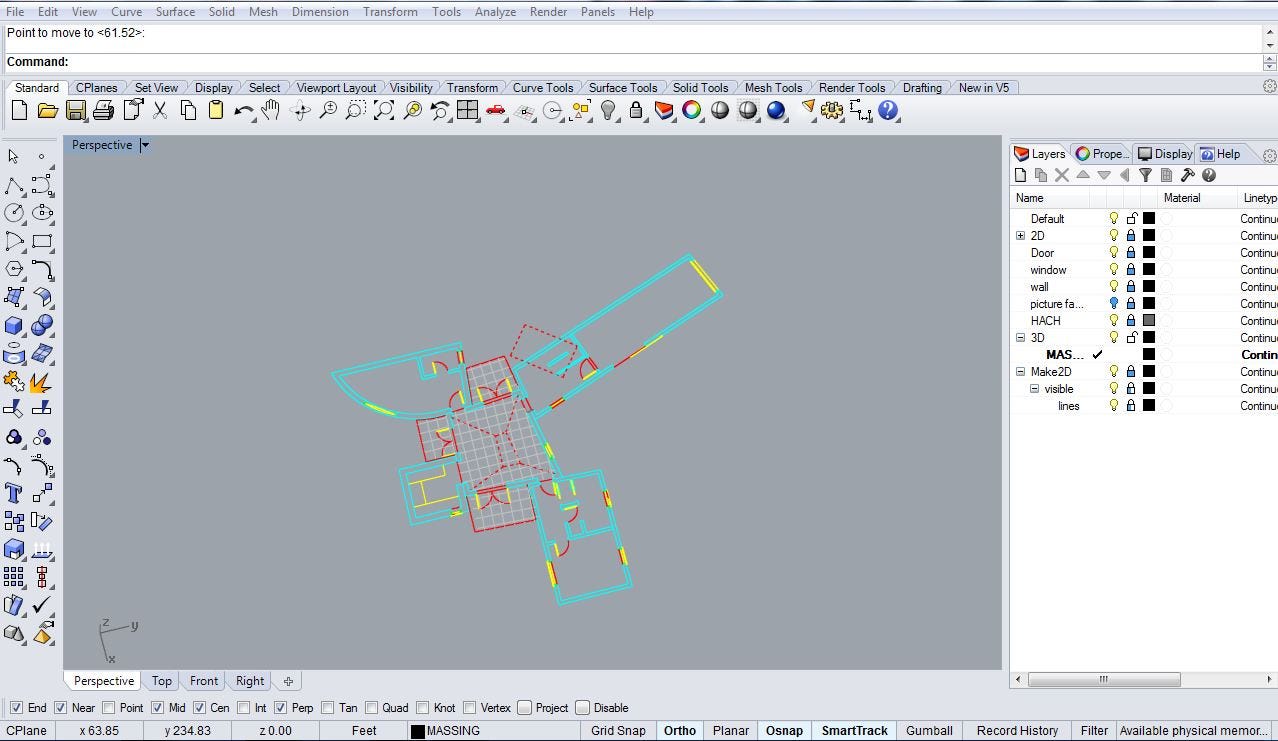1278x741 pixels.
Task: Collapse the 3D layer tree node
Action: tap(1020, 338)
